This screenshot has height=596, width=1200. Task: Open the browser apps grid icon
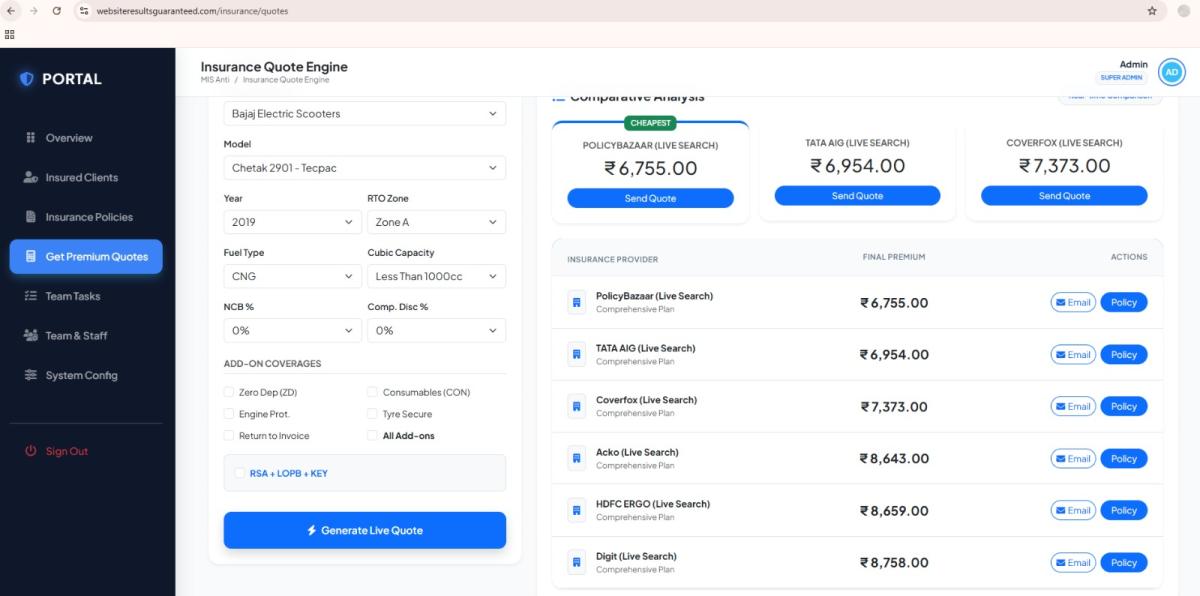[10, 33]
